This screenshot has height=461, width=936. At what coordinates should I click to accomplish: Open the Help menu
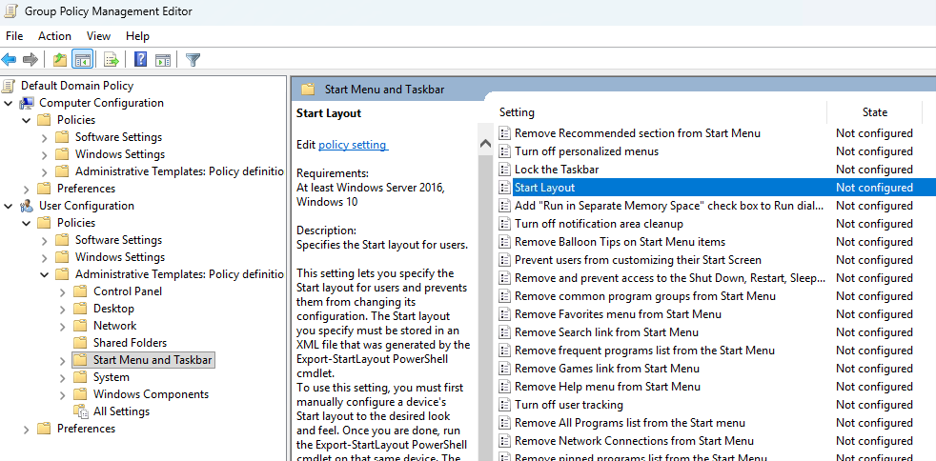pyautogui.click(x=137, y=36)
